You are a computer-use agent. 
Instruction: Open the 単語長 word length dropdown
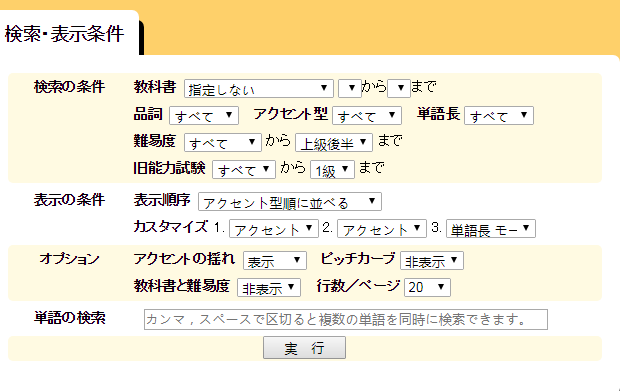click(499, 115)
